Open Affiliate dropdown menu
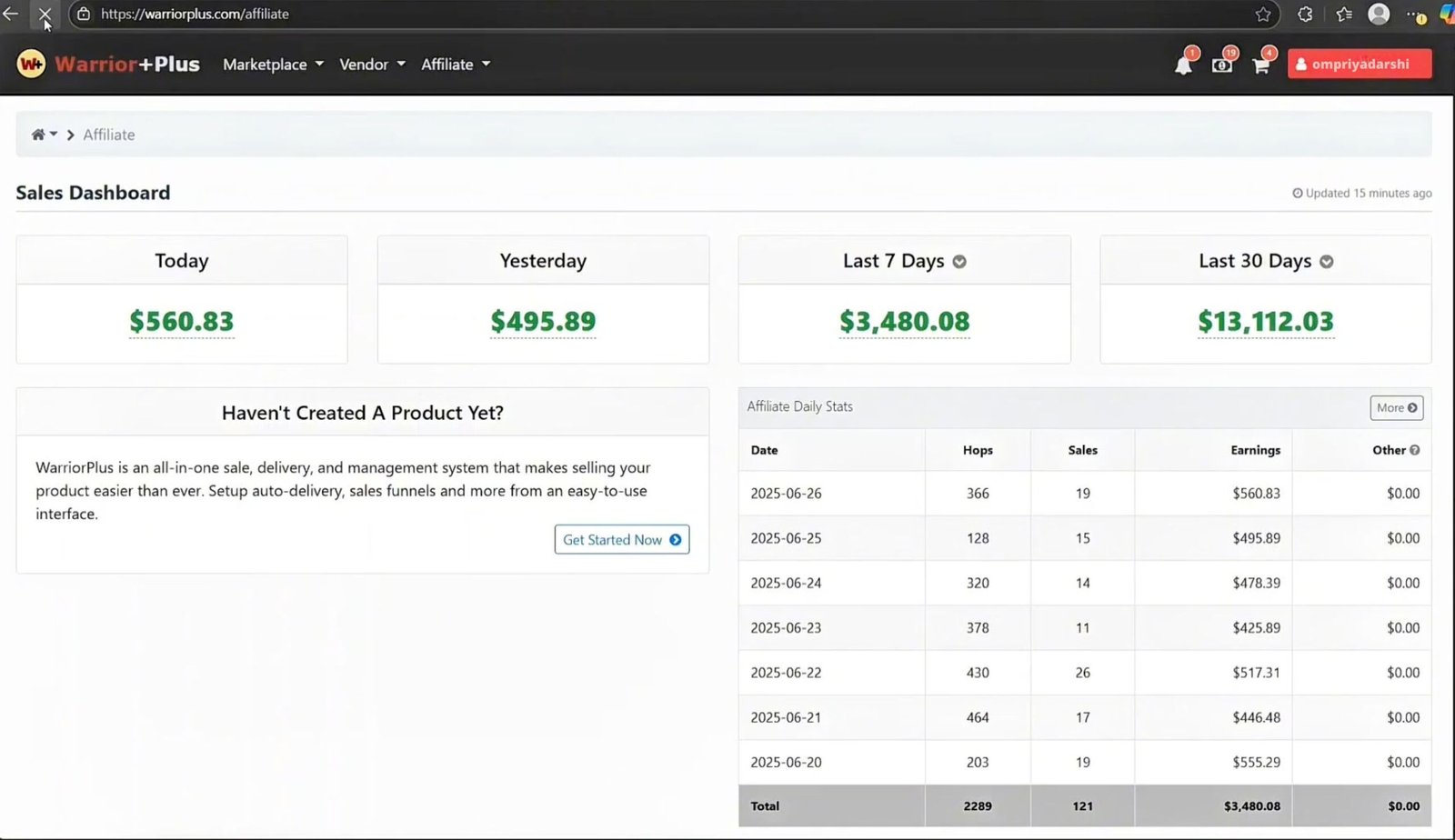This screenshot has width=1455, height=840. pyautogui.click(x=456, y=64)
